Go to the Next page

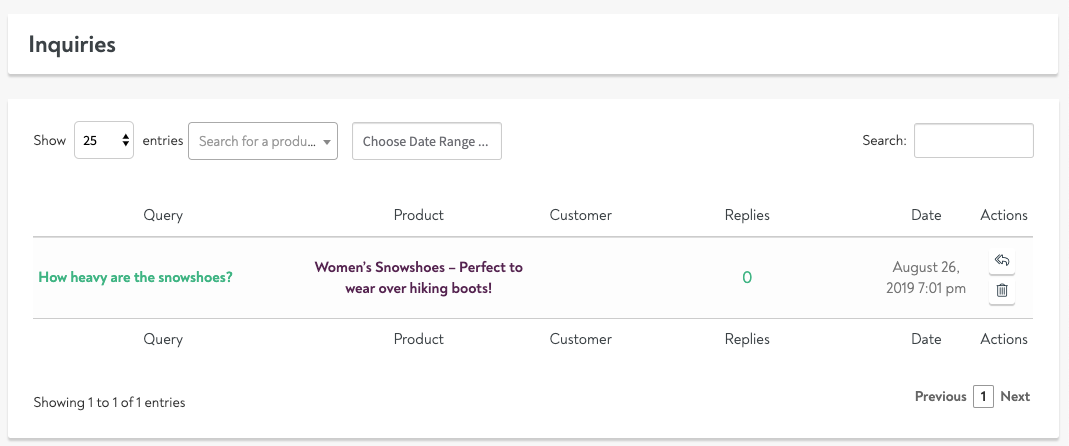1015,396
